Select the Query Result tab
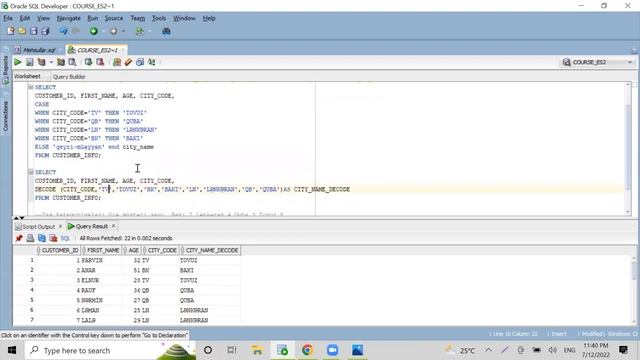The height and width of the screenshot is (360, 640). pyautogui.click(x=91, y=226)
